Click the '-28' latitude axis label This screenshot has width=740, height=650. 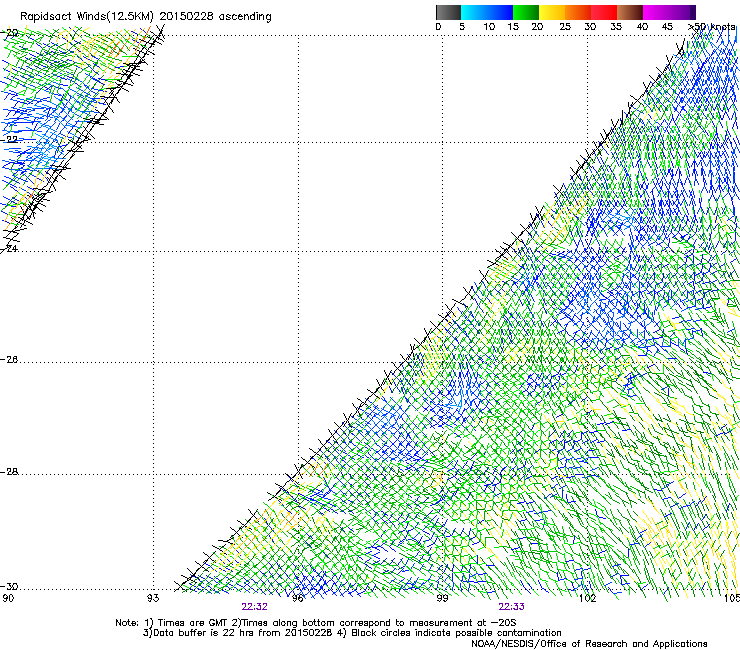pos(9,472)
